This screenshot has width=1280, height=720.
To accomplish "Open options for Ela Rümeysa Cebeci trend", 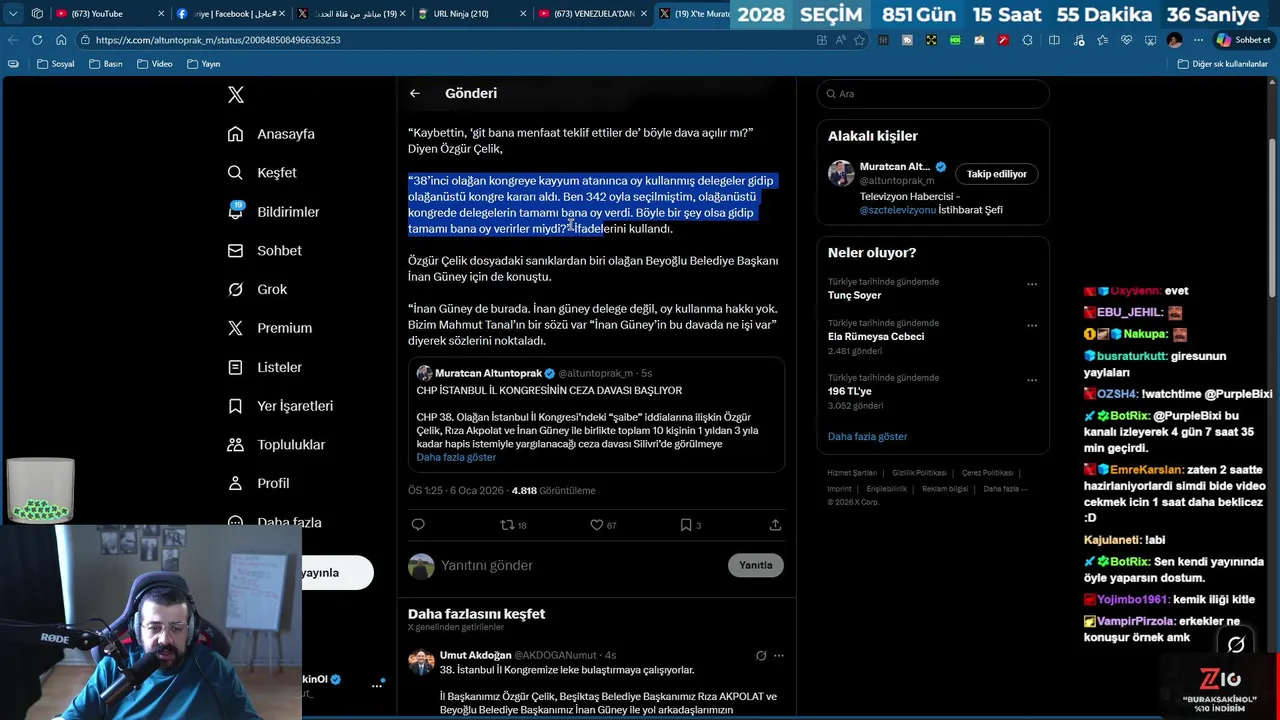I will (x=1032, y=326).
